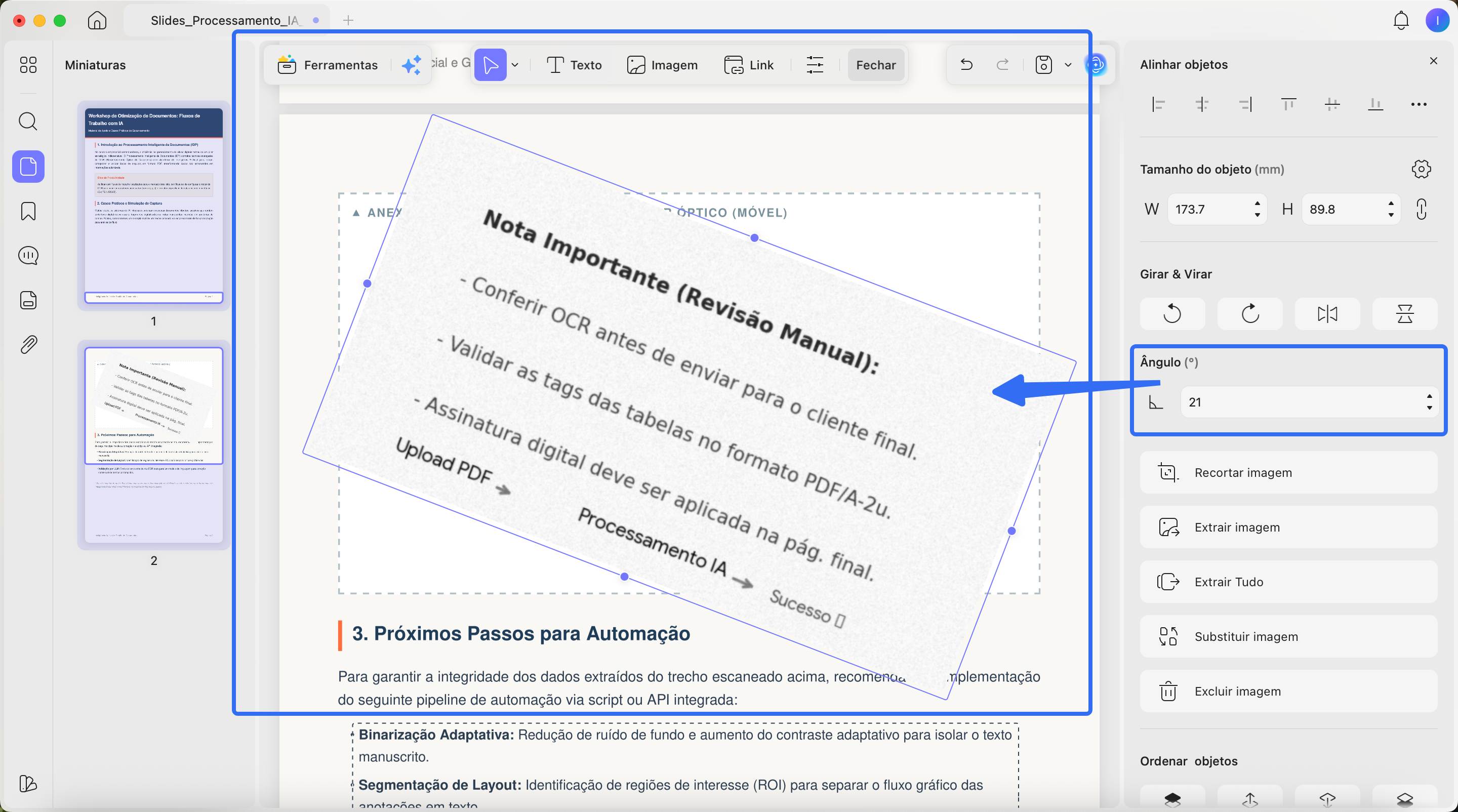Click Extrair imagem

[x=1288, y=527]
